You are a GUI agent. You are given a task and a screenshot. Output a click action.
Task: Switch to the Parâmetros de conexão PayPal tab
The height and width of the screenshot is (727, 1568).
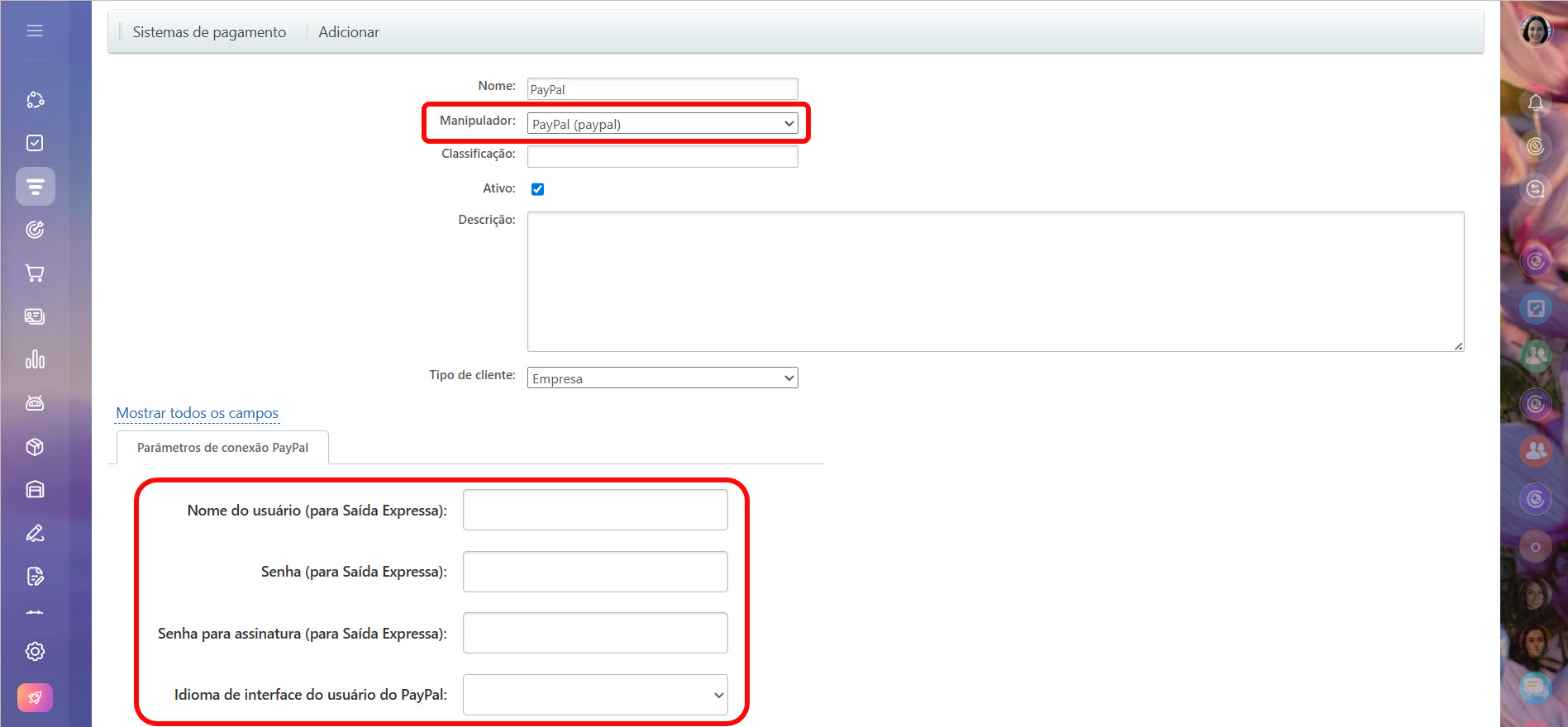click(x=222, y=447)
